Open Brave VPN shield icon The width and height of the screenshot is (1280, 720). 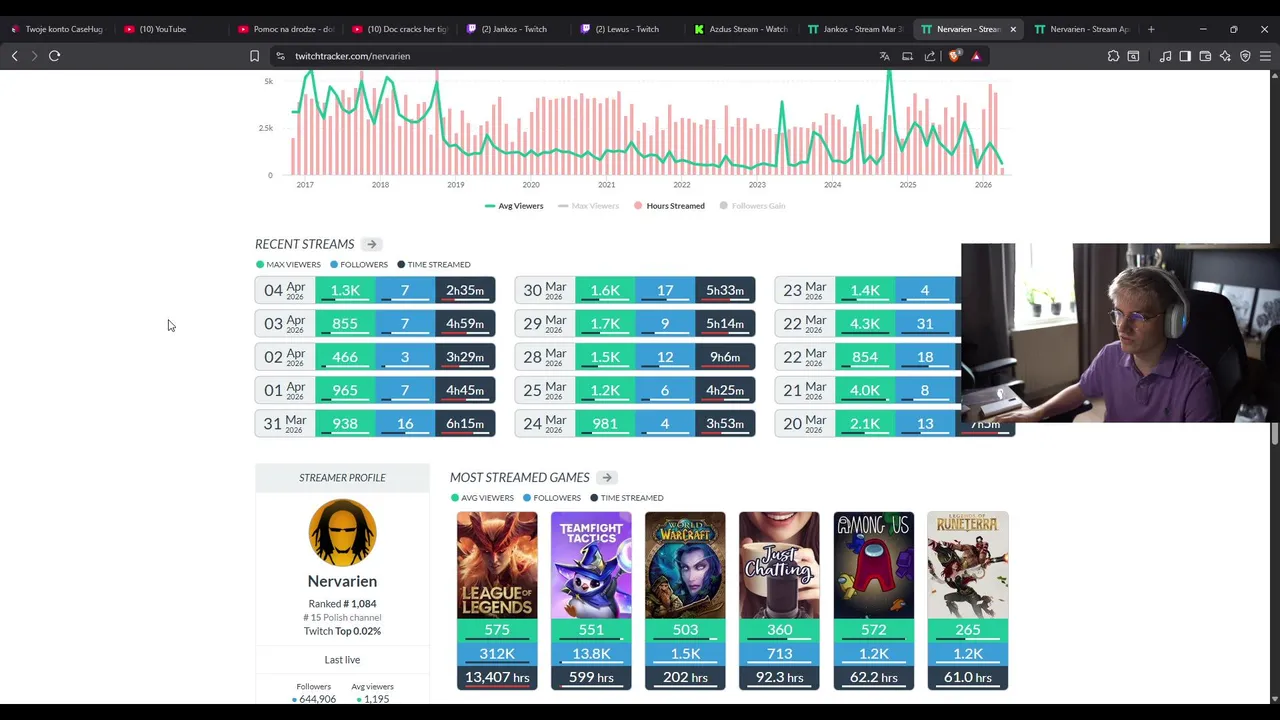1245,56
